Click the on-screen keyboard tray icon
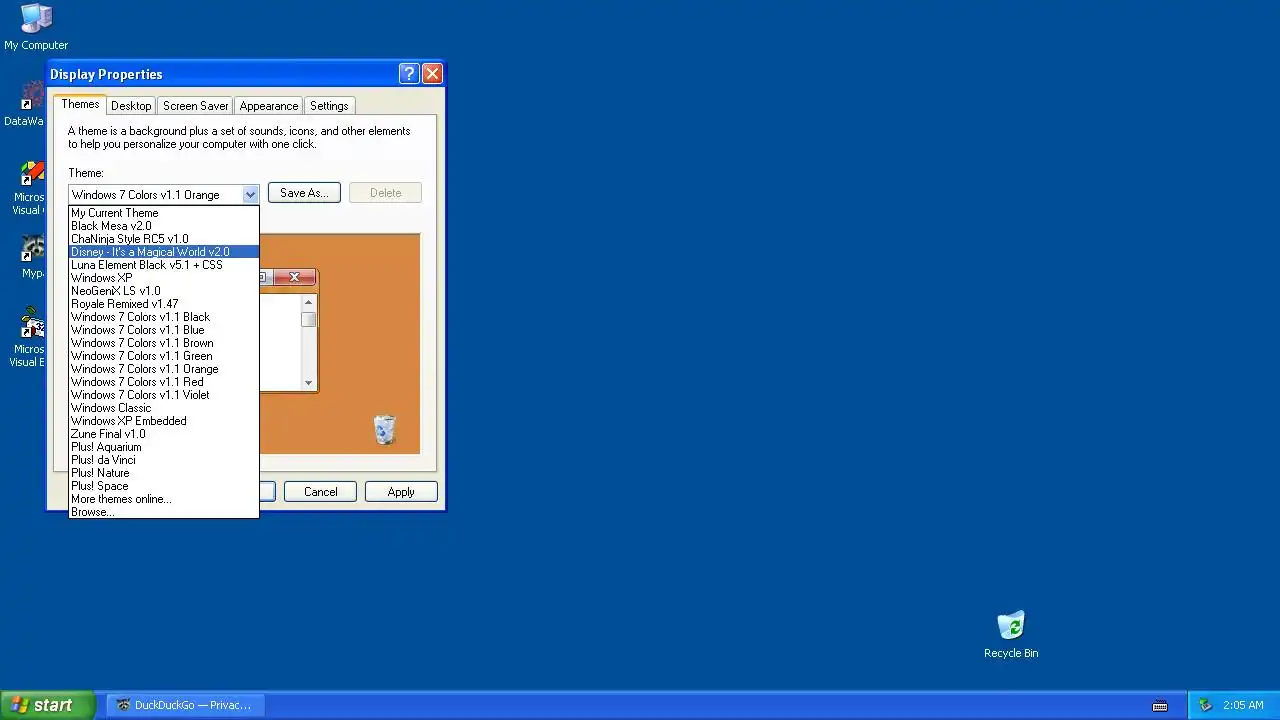 [1160, 705]
